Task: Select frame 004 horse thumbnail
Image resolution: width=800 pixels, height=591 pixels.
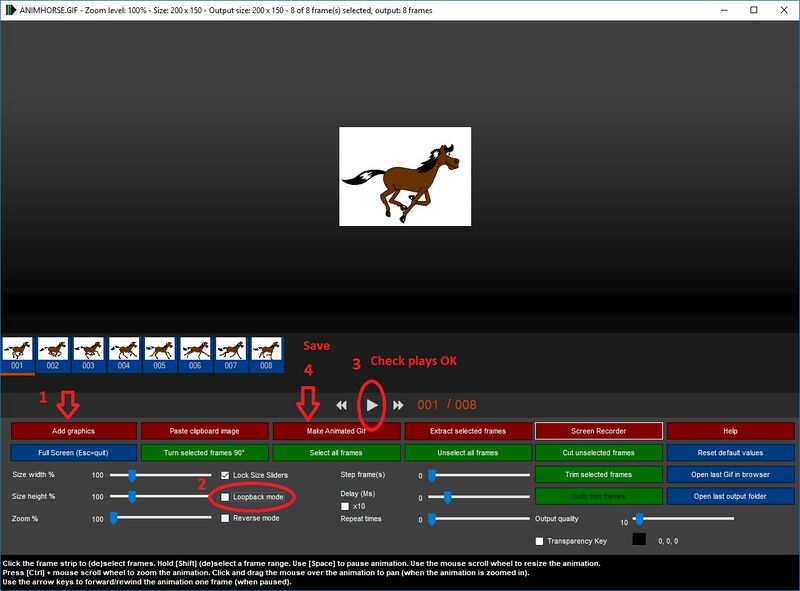Action: click(123, 350)
